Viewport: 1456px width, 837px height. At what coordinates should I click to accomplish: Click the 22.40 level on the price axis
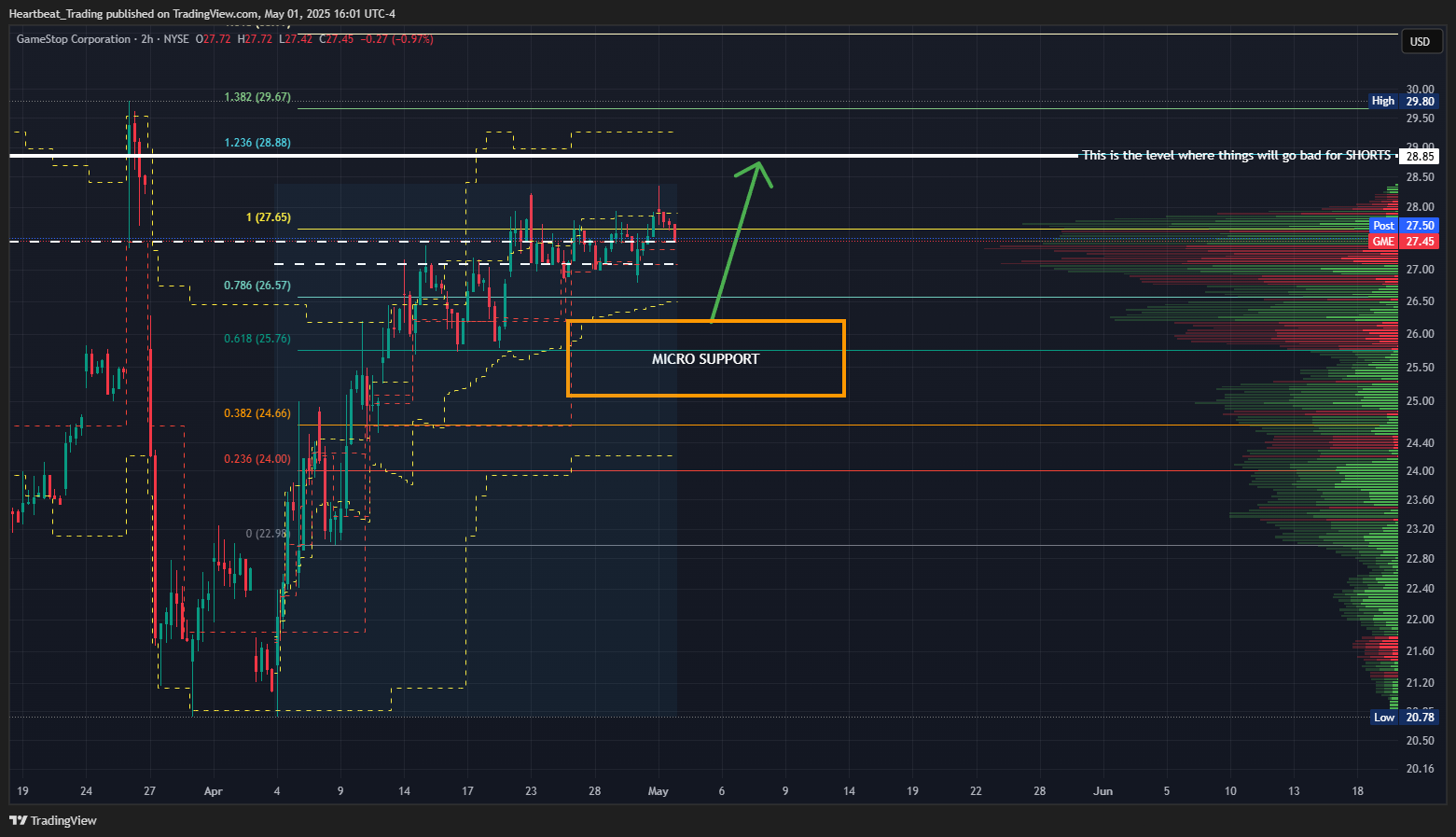(1421, 589)
